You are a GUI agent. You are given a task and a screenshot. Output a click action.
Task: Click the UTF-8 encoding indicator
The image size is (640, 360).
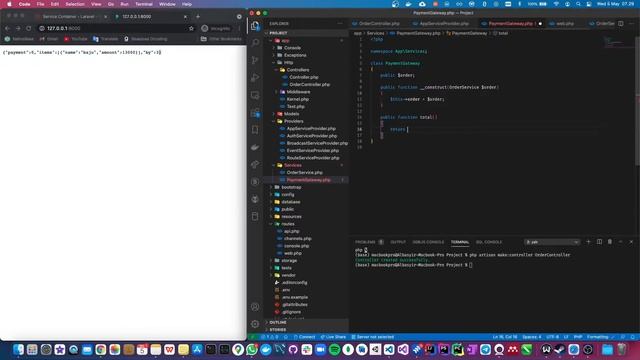[x=552, y=337]
